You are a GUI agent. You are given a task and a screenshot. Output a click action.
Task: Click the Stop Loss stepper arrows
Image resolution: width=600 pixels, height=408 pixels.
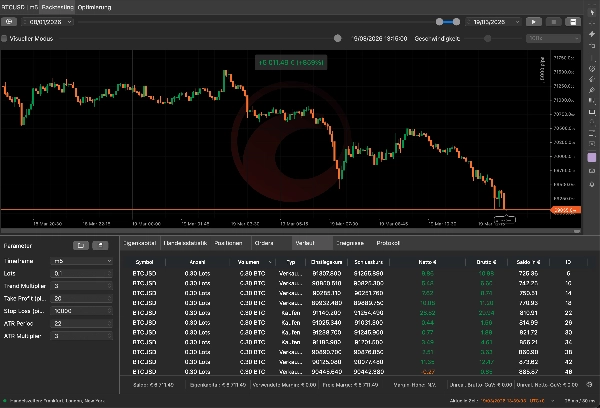click(x=109, y=311)
